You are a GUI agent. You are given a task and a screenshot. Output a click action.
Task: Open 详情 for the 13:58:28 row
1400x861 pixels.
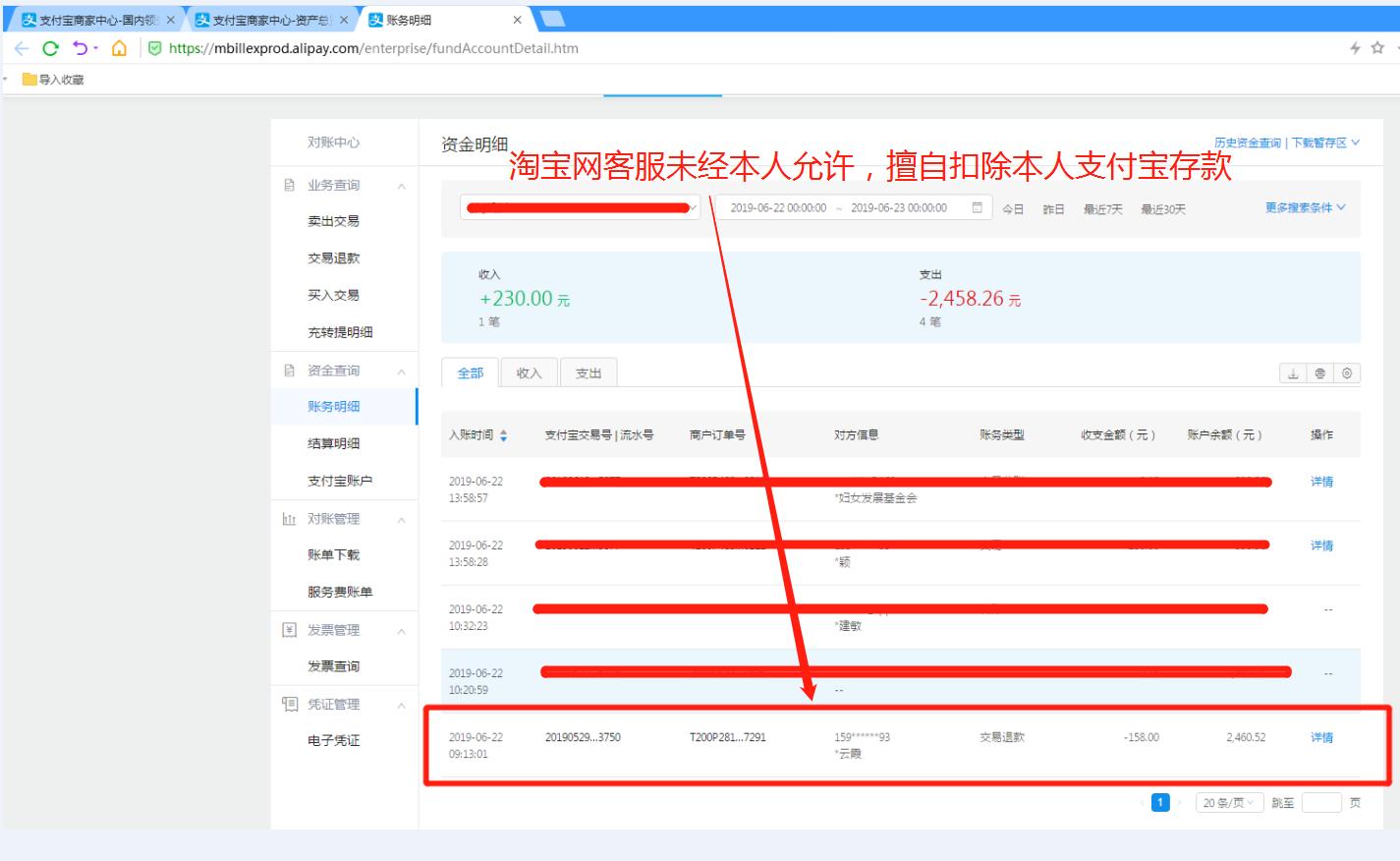[x=1321, y=545]
